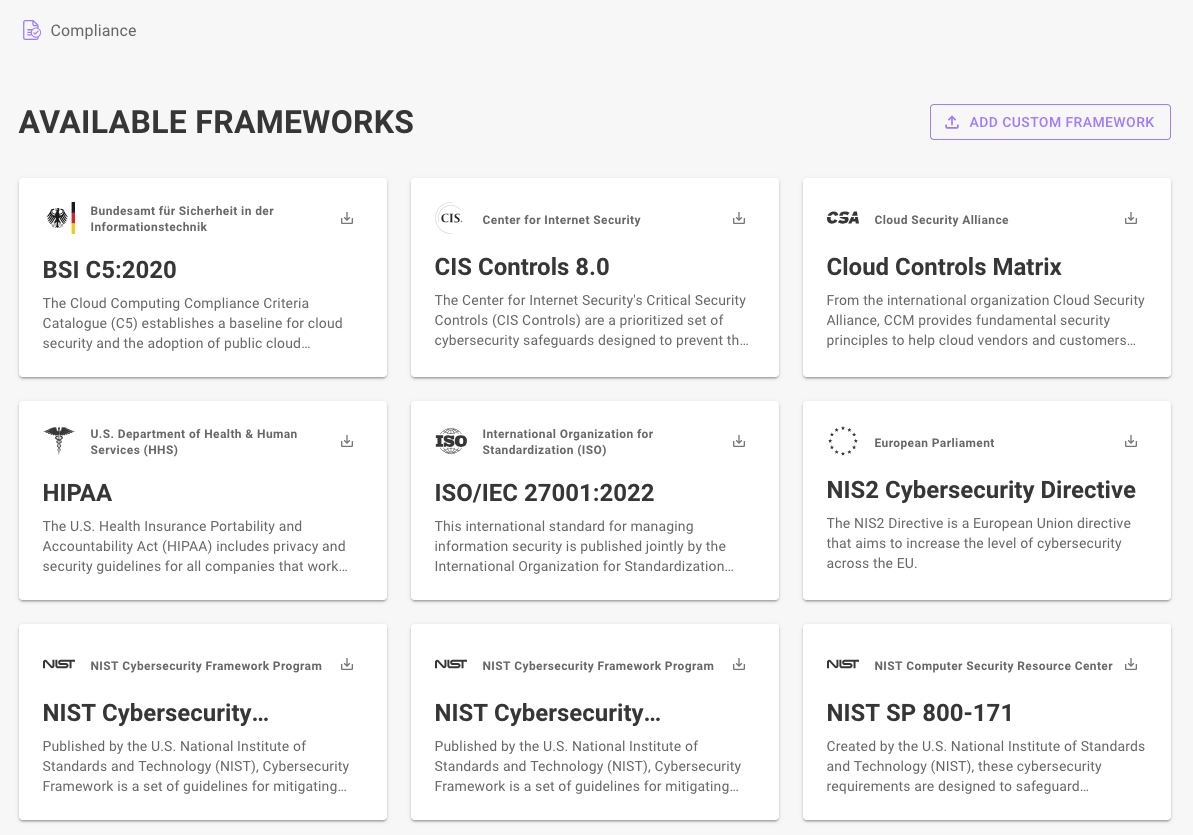Open the NIS2 Cybersecurity Directive title
Image resolution: width=1193 pixels, height=835 pixels.
tap(981, 489)
